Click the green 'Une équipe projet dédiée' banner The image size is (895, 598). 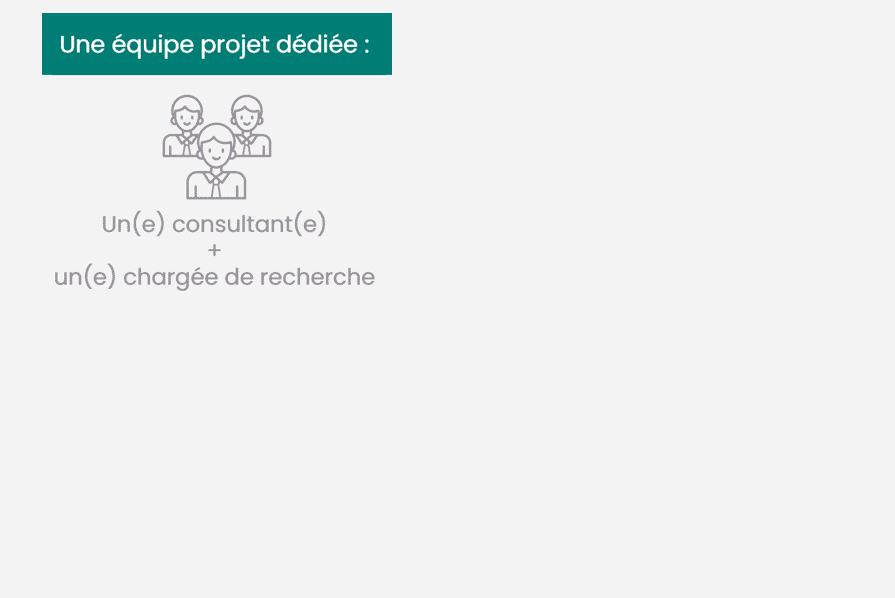216,44
